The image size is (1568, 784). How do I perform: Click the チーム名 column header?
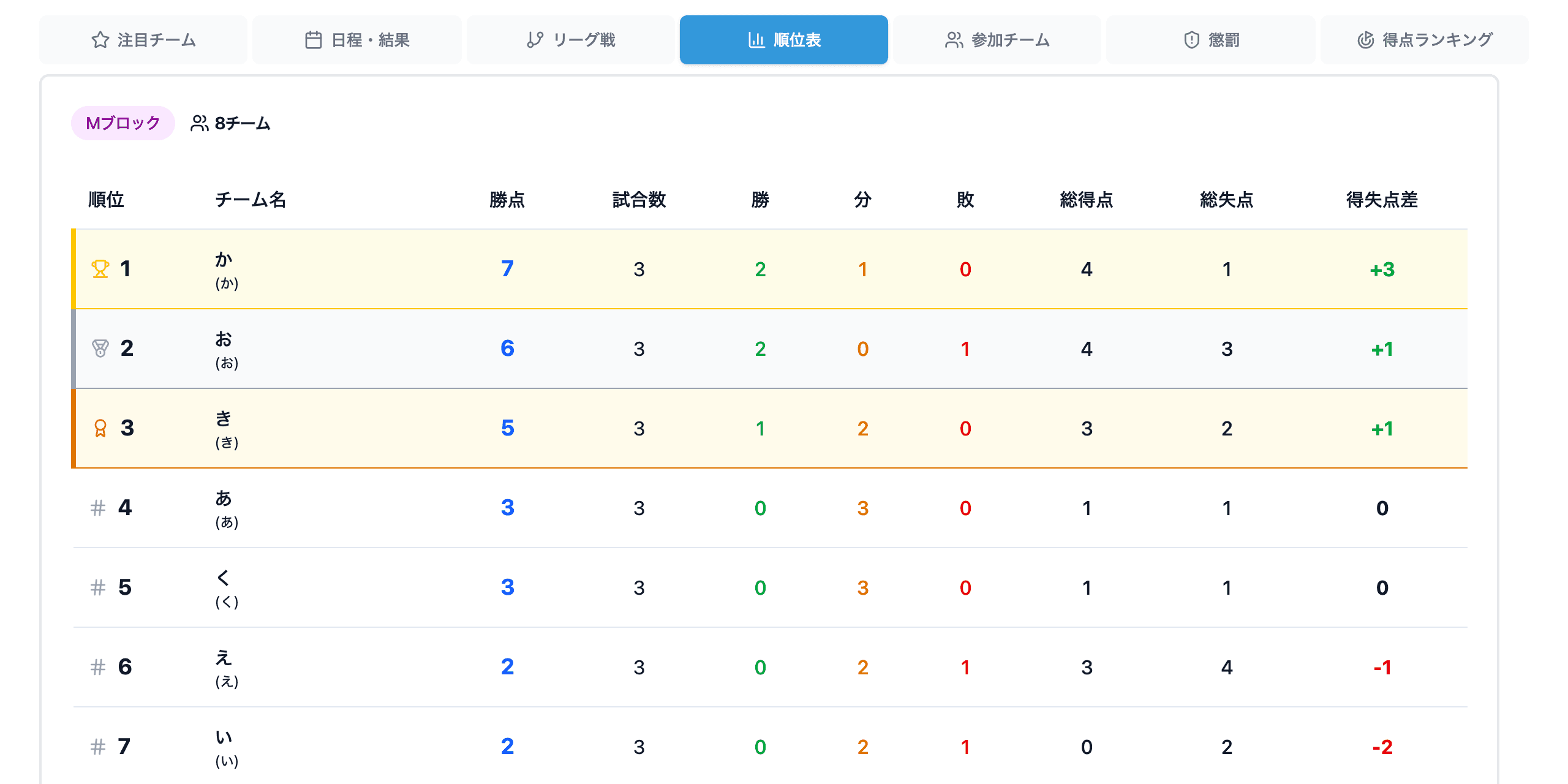(251, 200)
